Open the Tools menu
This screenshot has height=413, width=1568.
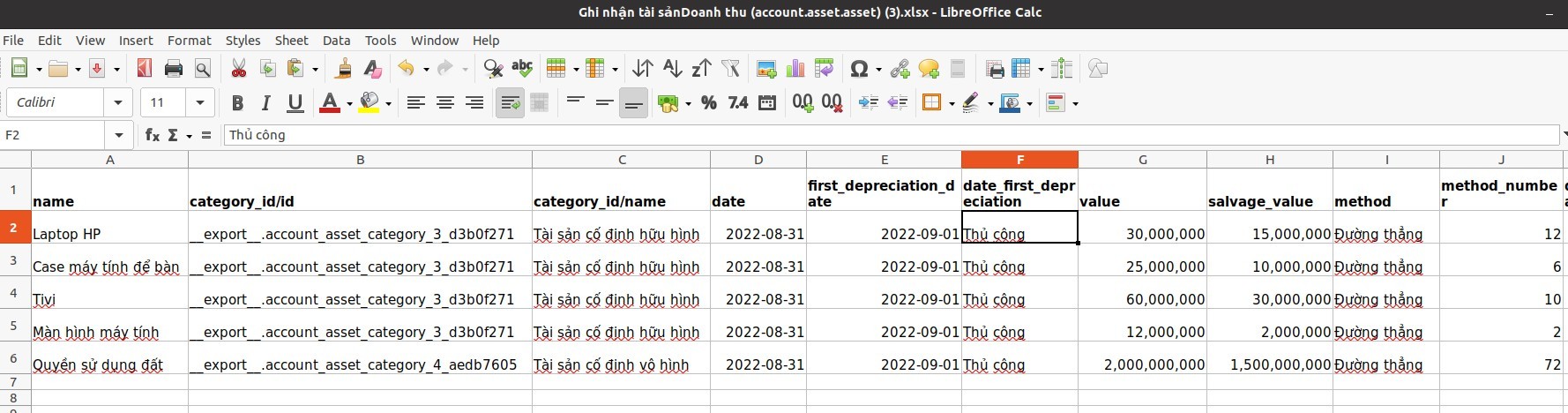click(x=380, y=41)
